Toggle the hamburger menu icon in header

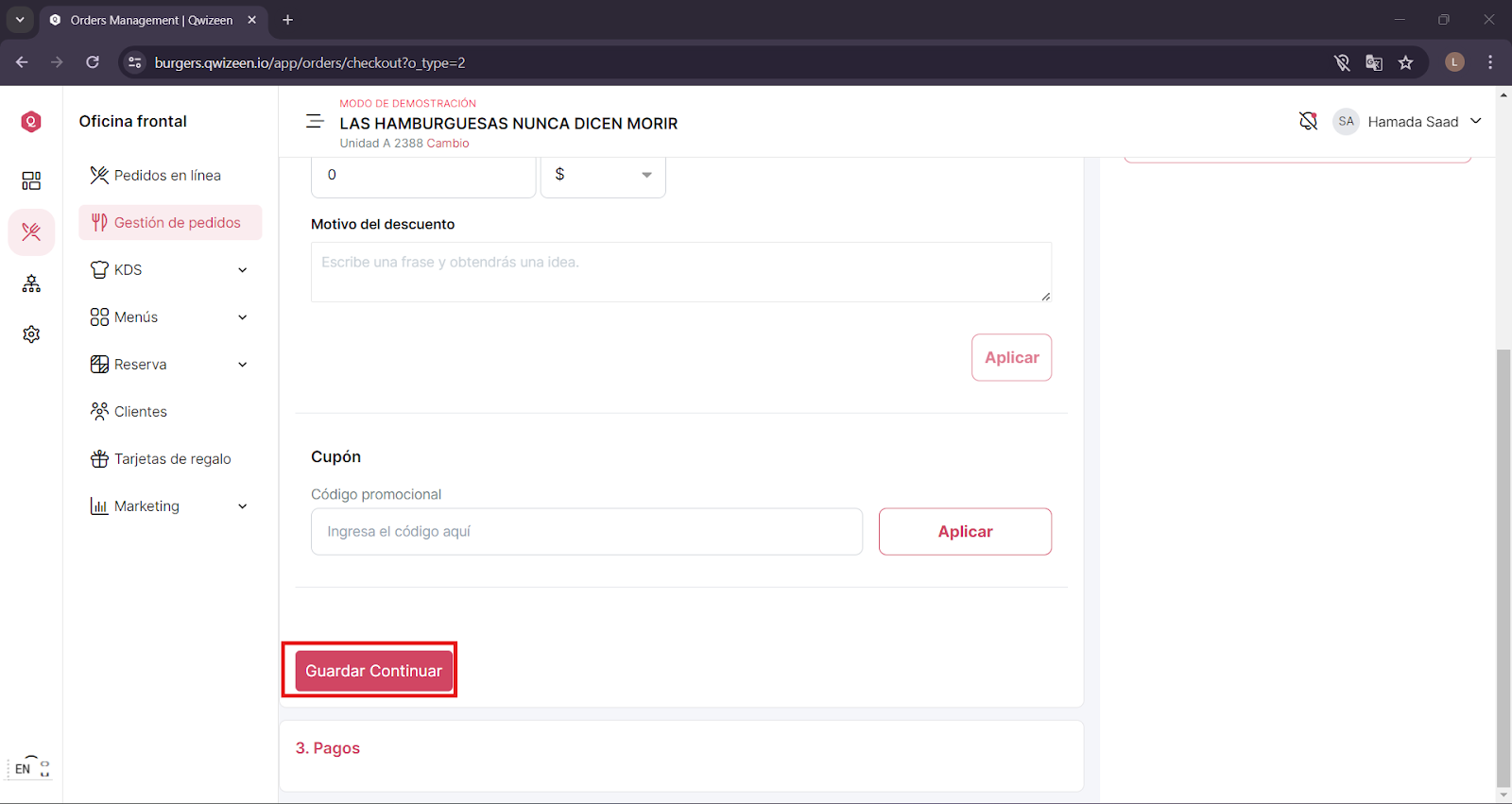(315, 122)
